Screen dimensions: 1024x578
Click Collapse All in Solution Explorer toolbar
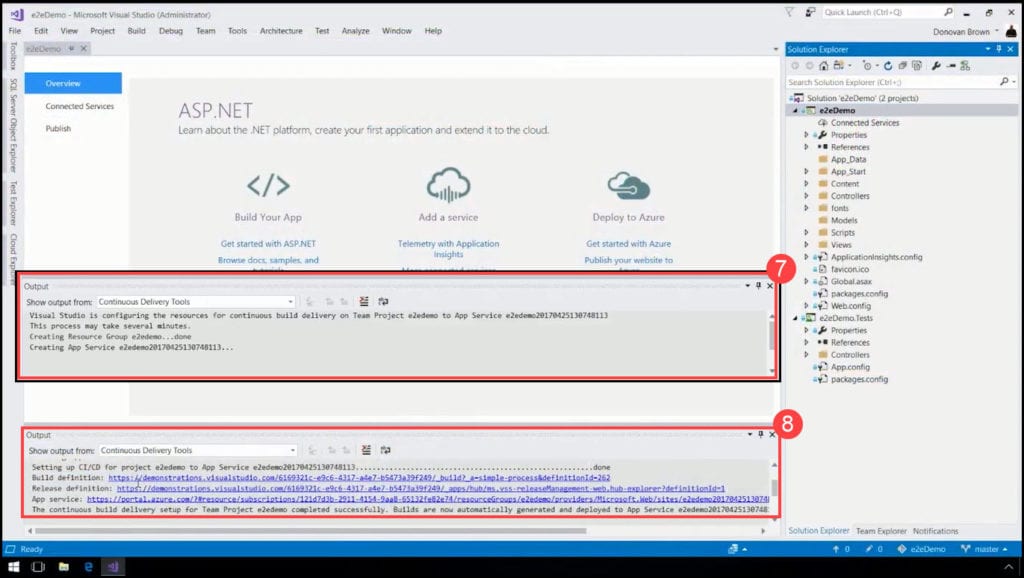pos(903,66)
